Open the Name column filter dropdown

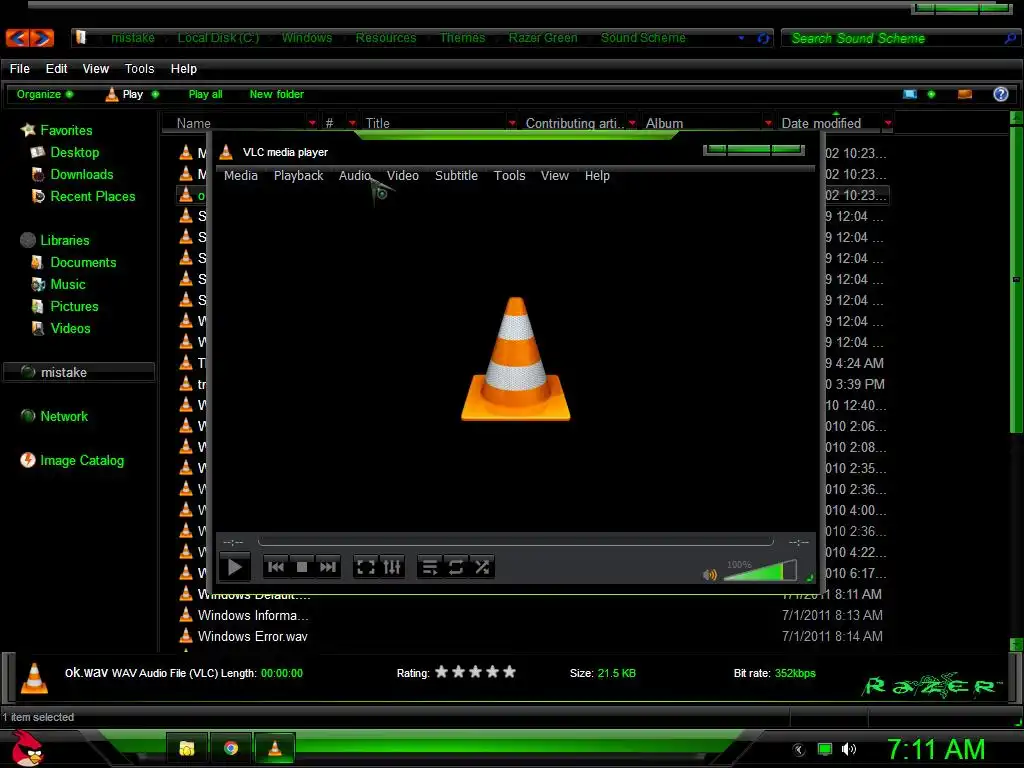coord(312,123)
